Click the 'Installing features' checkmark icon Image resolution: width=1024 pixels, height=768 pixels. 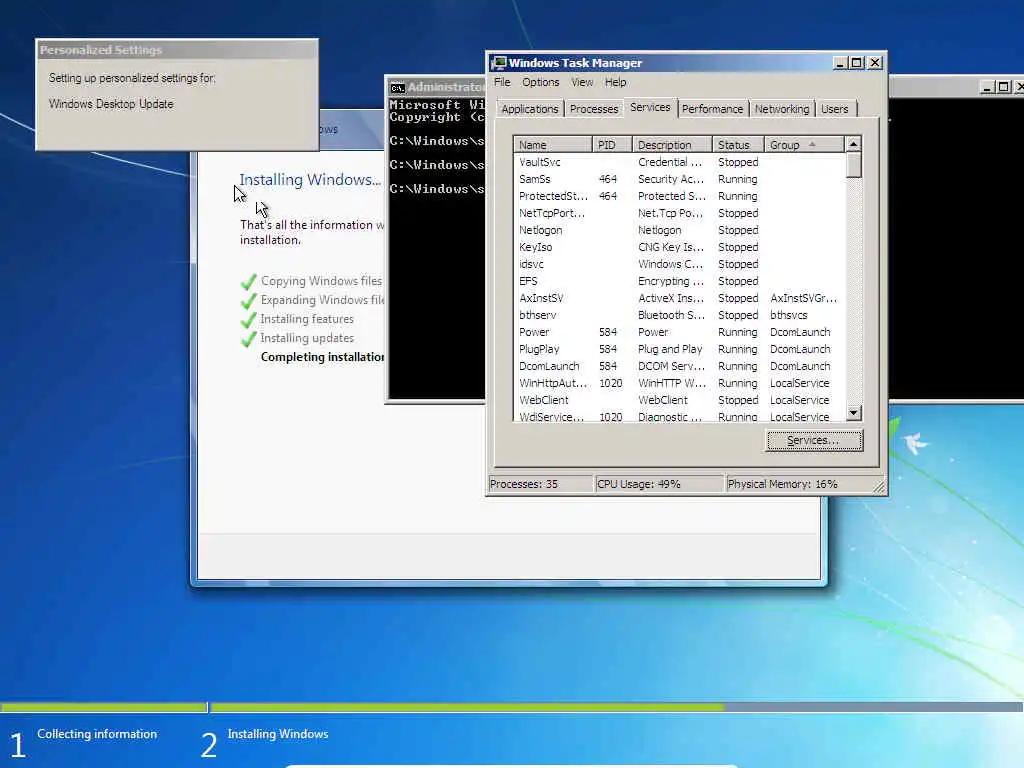(x=248, y=319)
